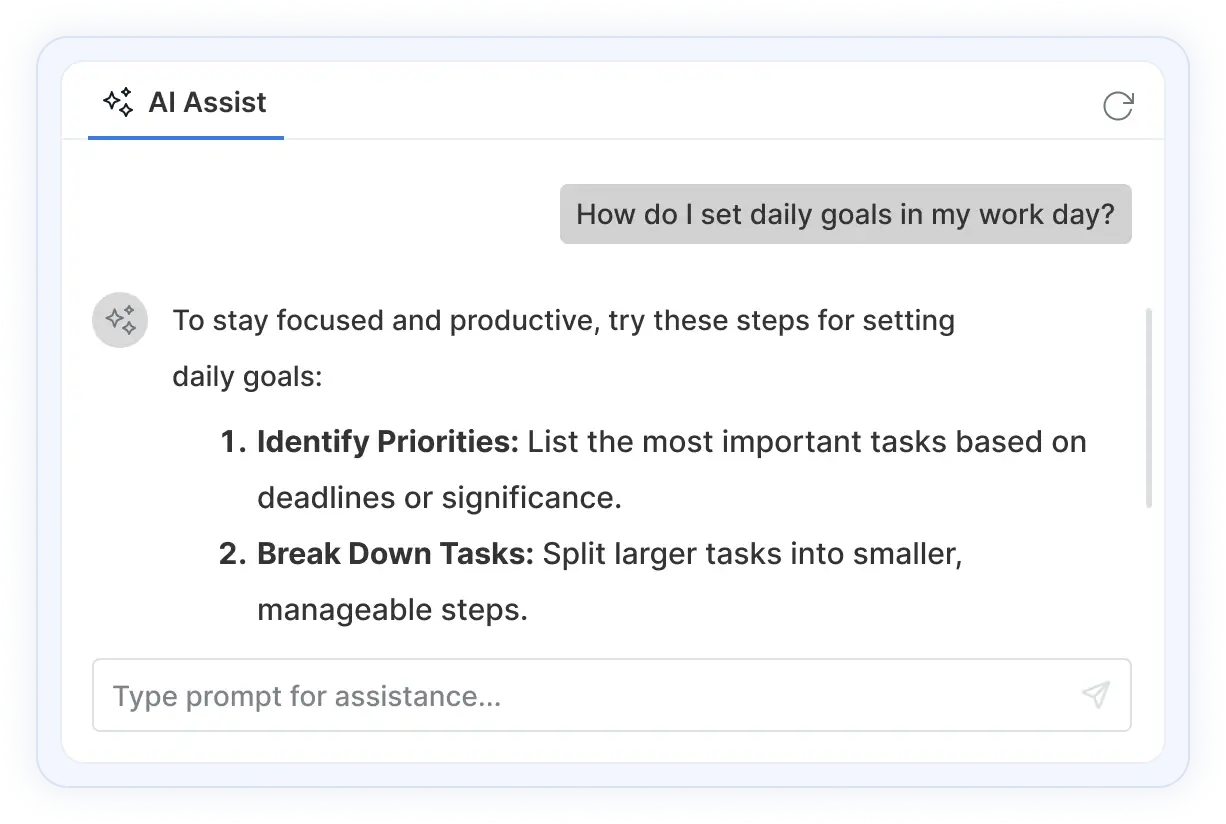The image size is (1226, 824).
Task: Click list number "1." in the response
Action: click(232, 442)
